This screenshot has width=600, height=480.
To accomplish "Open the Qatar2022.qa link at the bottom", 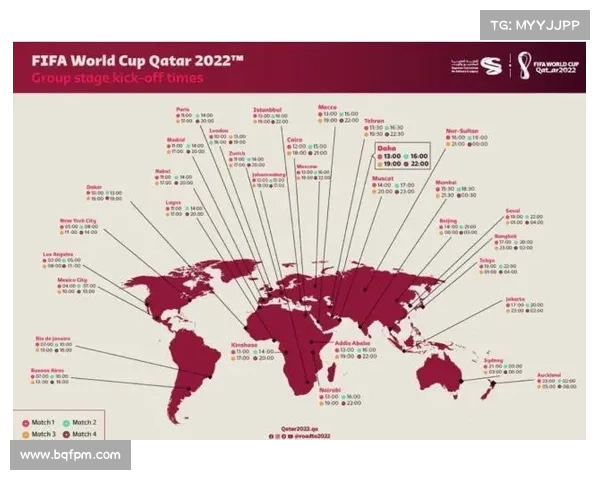I will point(300,429).
